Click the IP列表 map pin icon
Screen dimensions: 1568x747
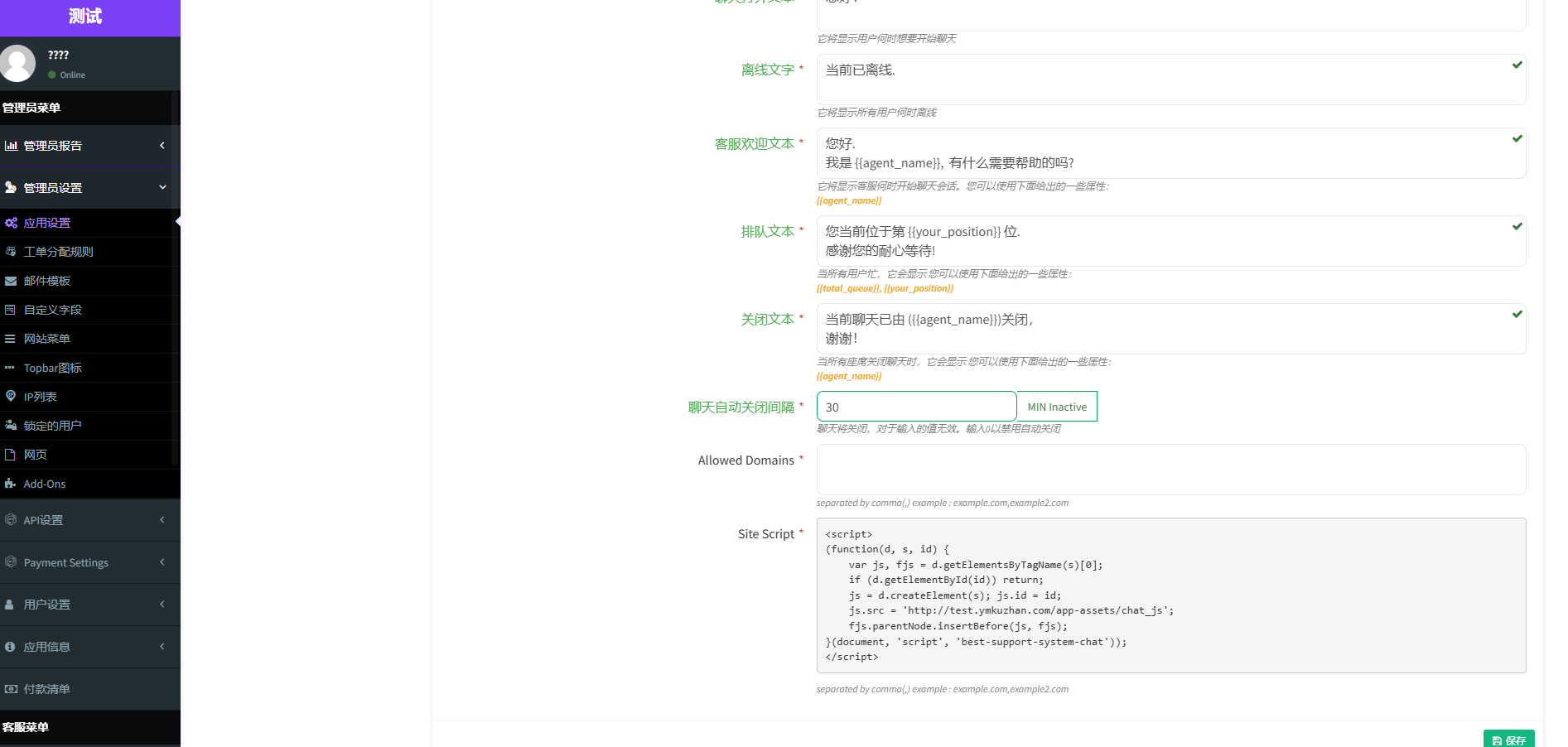point(11,397)
